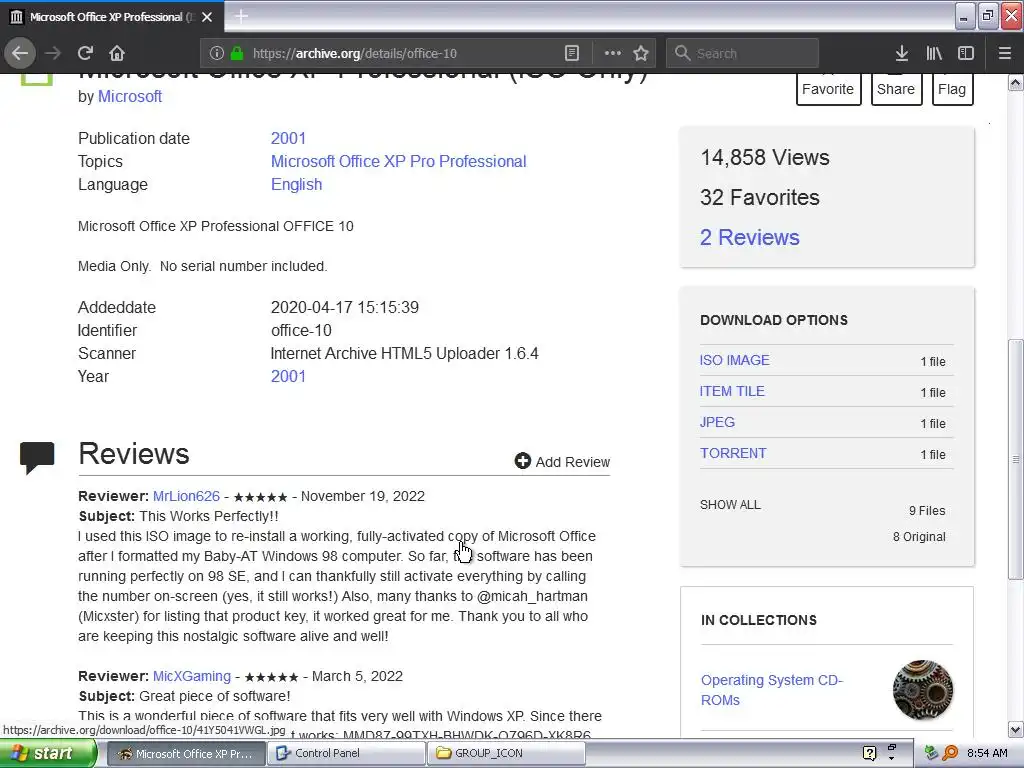Download the JPEG file

(717, 422)
